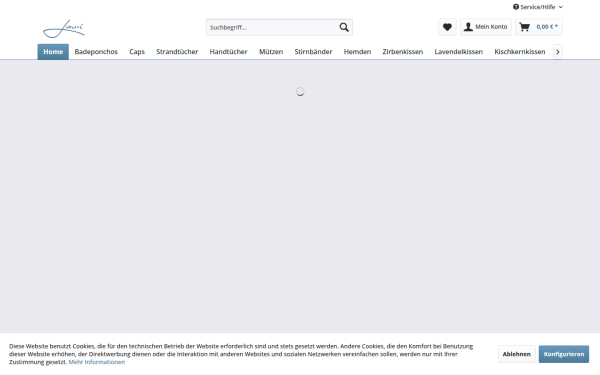Viewport: 600px width, 375px height.
Task: Open the Stirnbänder category
Action: point(313,52)
